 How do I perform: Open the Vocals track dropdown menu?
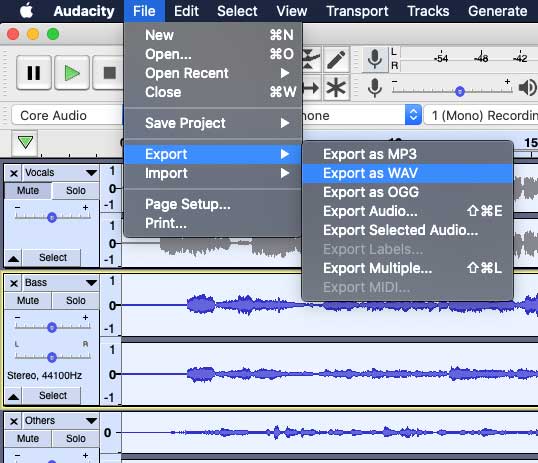(91, 173)
